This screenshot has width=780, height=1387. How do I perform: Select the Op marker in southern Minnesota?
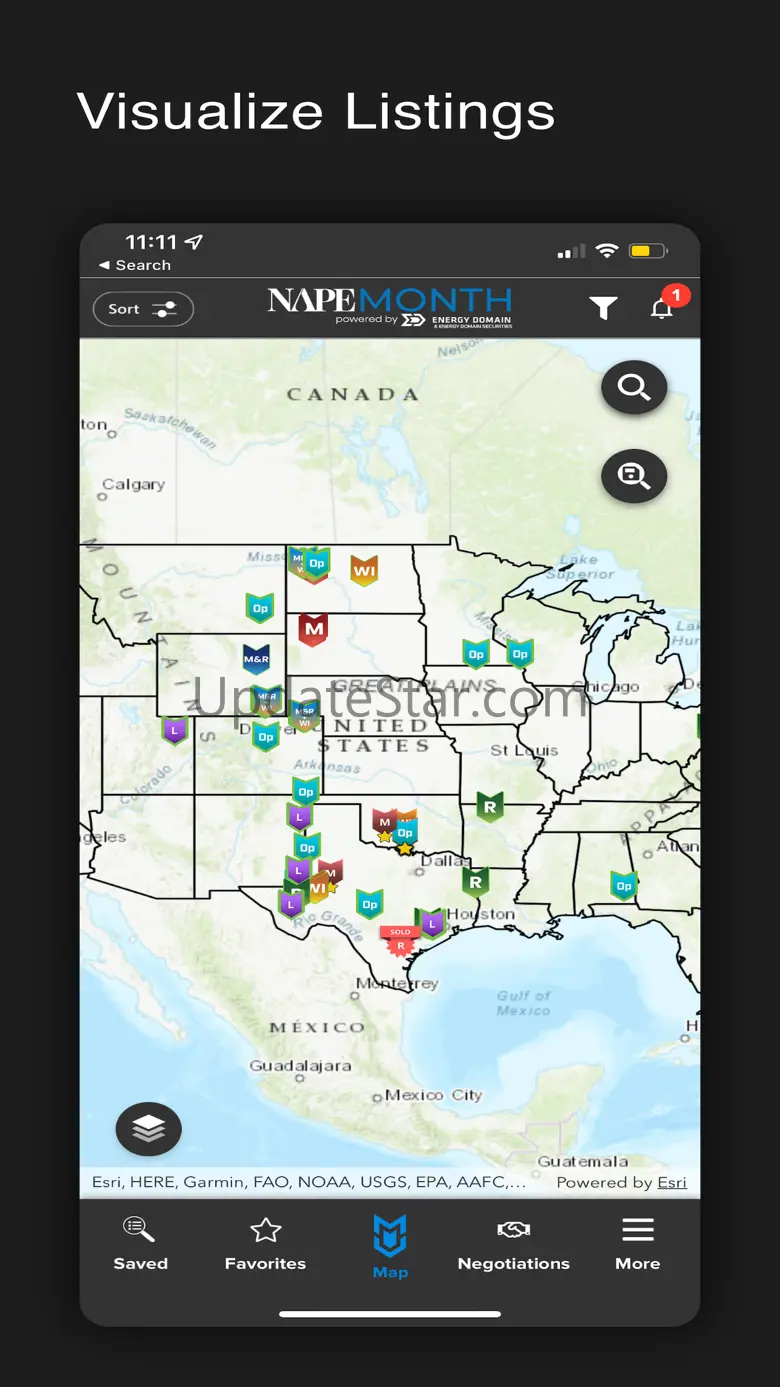476,654
